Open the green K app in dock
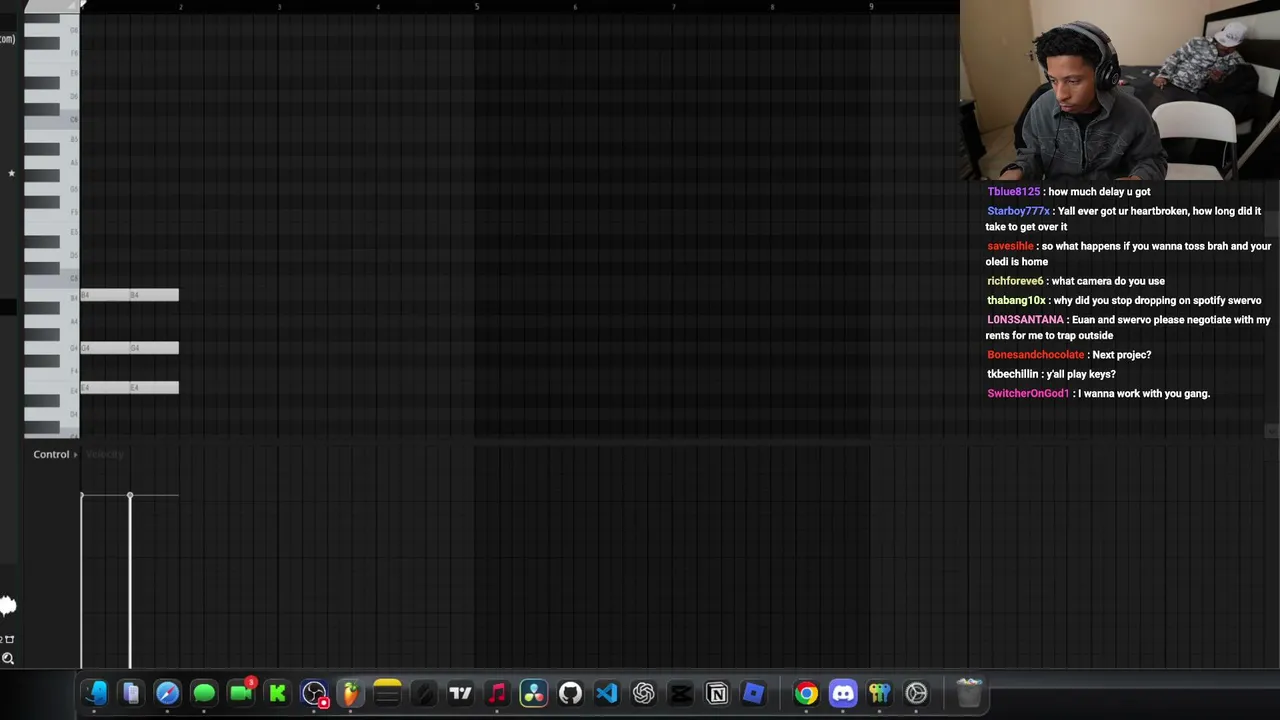The height and width of the screenshot is (720, 1280). (277, 693)
